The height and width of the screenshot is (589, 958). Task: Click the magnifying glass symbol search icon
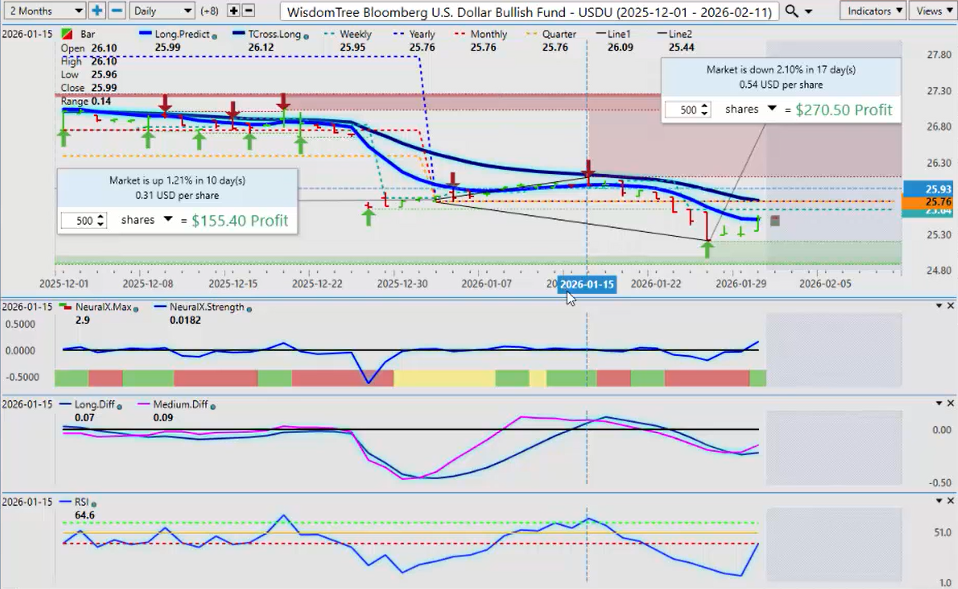pyautogui.click(x=792, y=11)
